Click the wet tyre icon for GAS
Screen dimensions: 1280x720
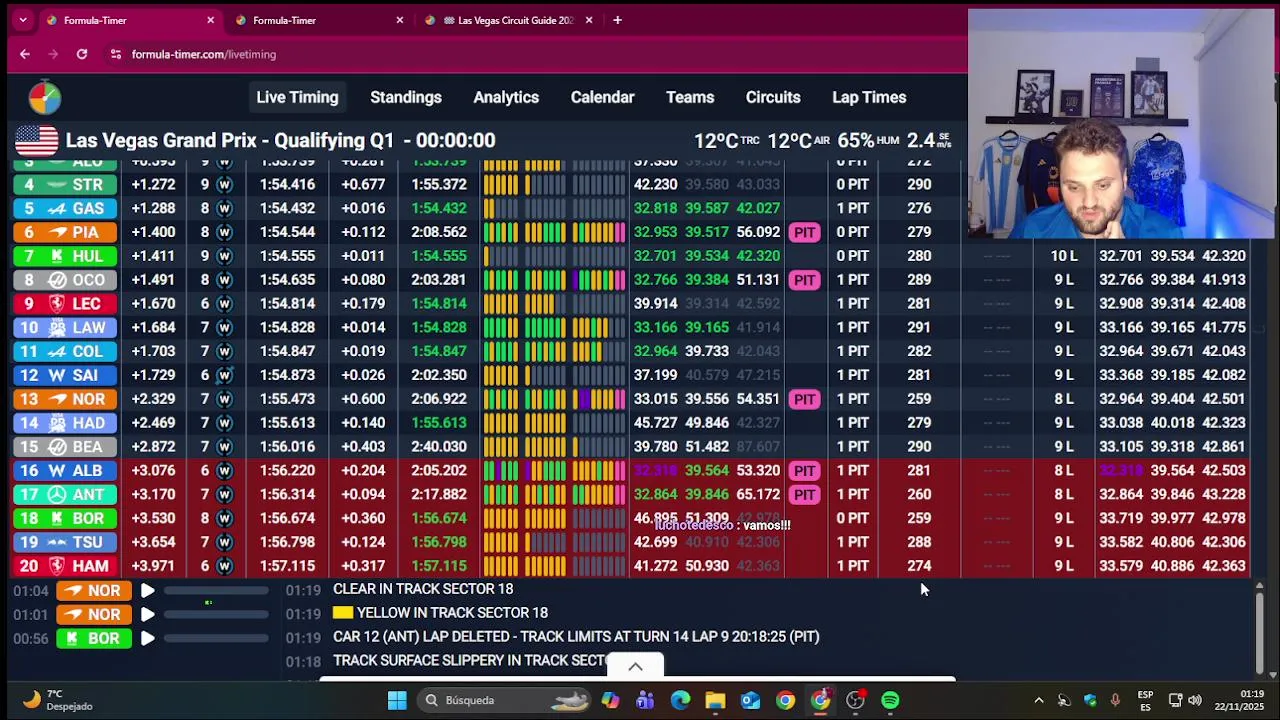coord(224,208)
